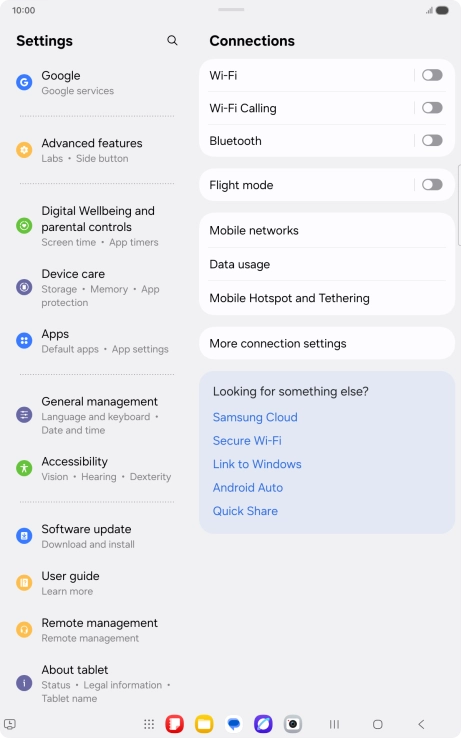The height and width of the screenshot is (738, 461).
Task: Tap the Accessibility icon
Action: 24,468
